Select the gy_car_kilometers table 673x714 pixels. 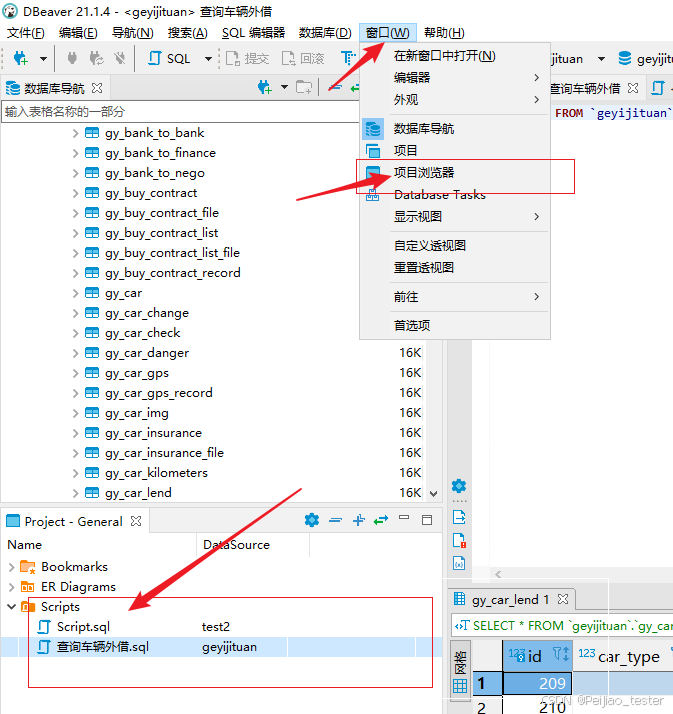pyautogui.click(x=156, y=473)
